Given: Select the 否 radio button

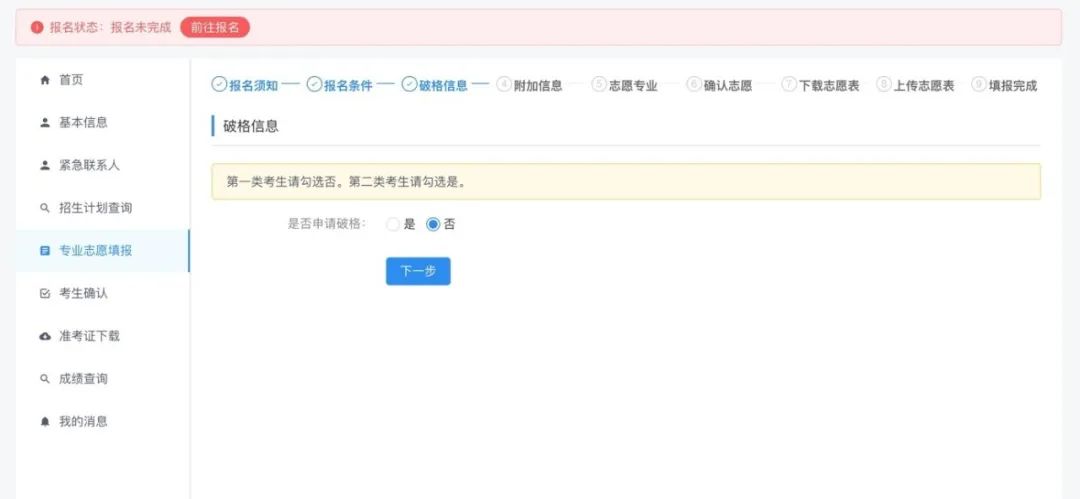Looking at the screenshot, I should click(x=433, y=225).
